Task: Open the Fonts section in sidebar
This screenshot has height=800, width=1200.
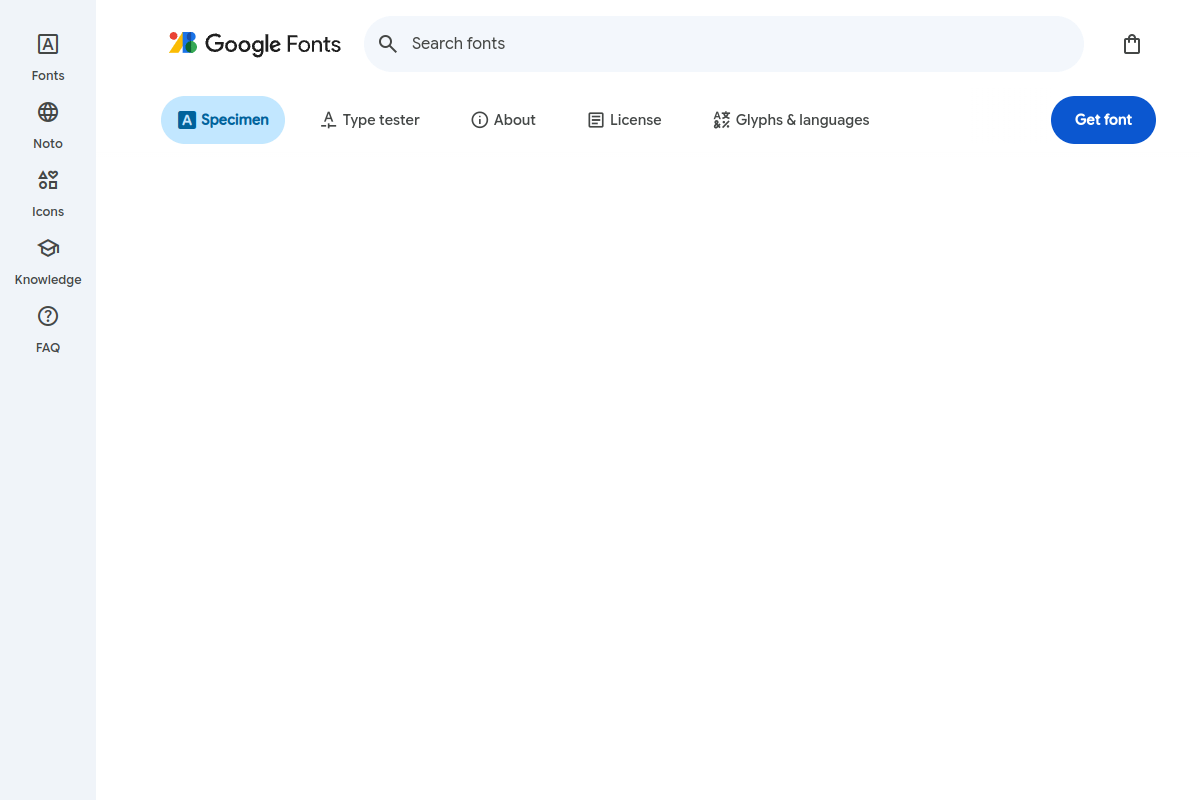Action: point(48,57)
